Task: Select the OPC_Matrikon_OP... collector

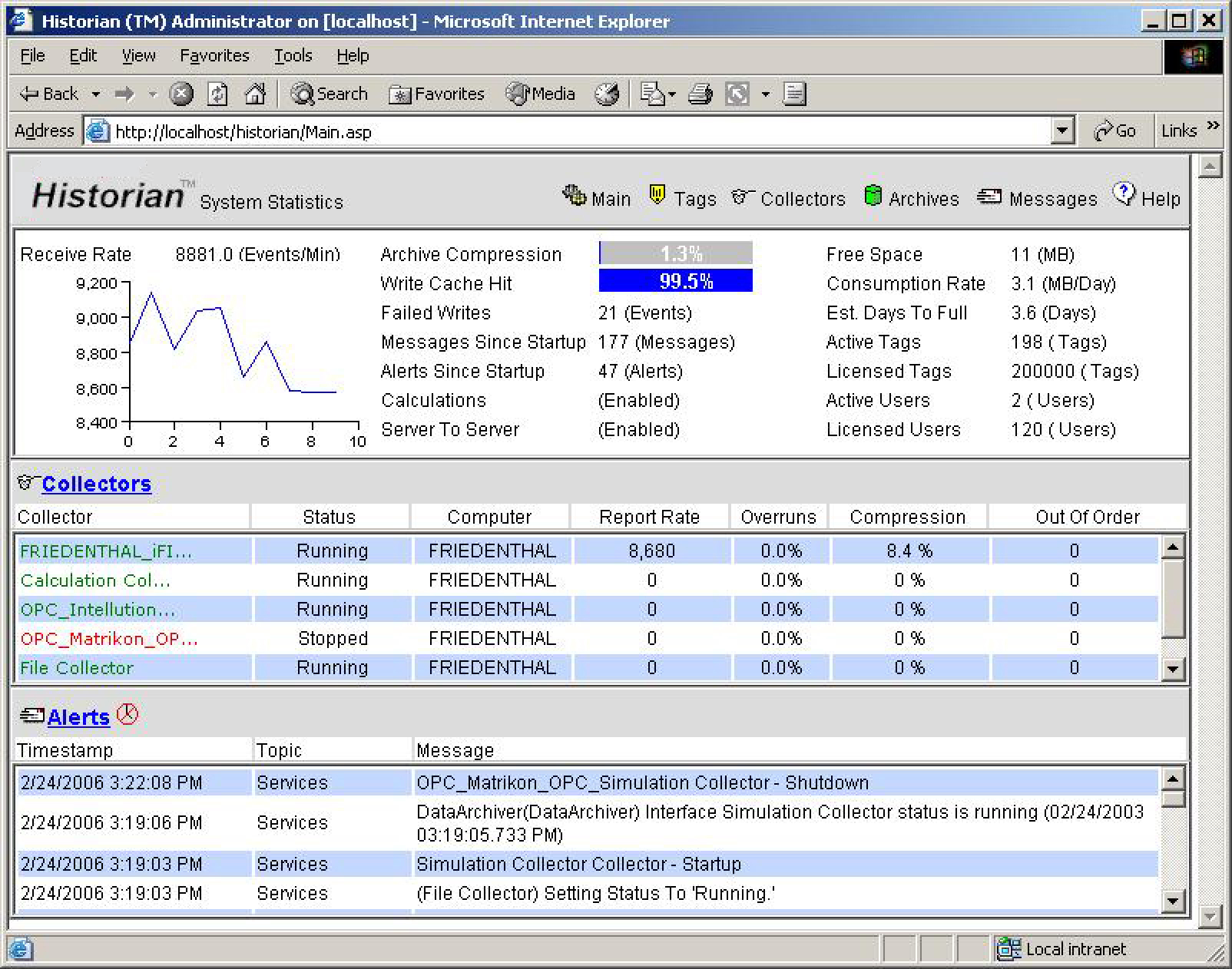Action: point(109,639)
